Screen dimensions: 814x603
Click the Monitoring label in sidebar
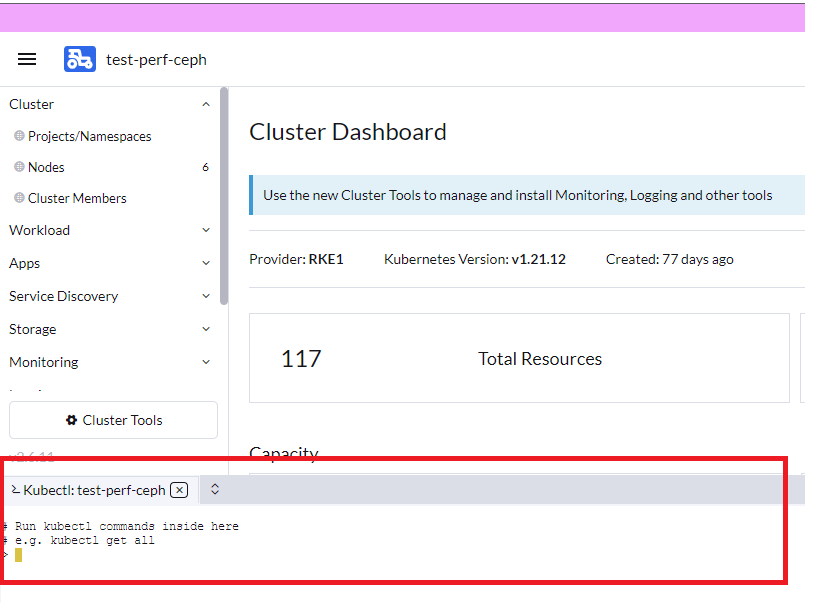coord(44,362)
